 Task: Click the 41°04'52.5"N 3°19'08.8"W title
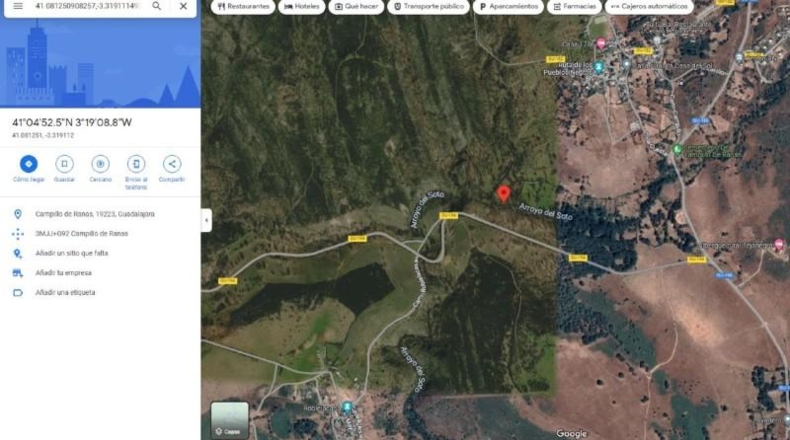72,122
